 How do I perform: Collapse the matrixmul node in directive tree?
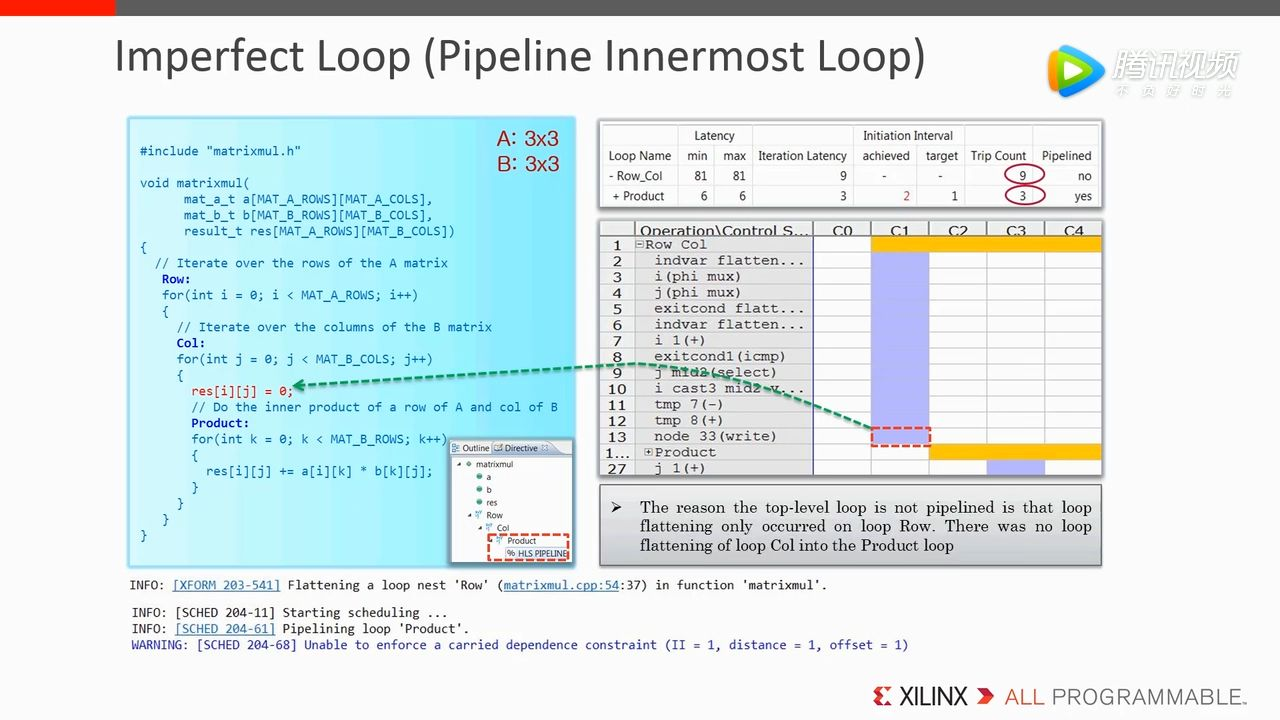(459, 464)
